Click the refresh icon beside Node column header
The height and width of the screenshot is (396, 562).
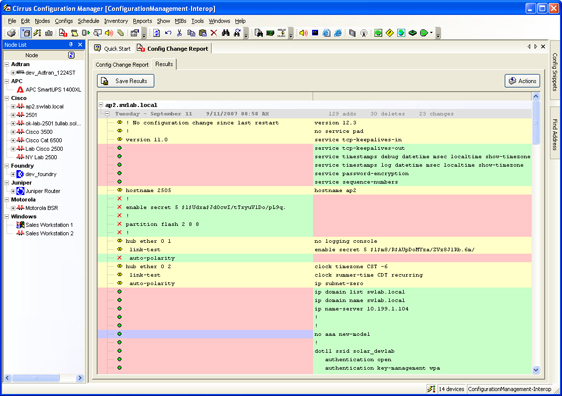[x=71, y=55]
